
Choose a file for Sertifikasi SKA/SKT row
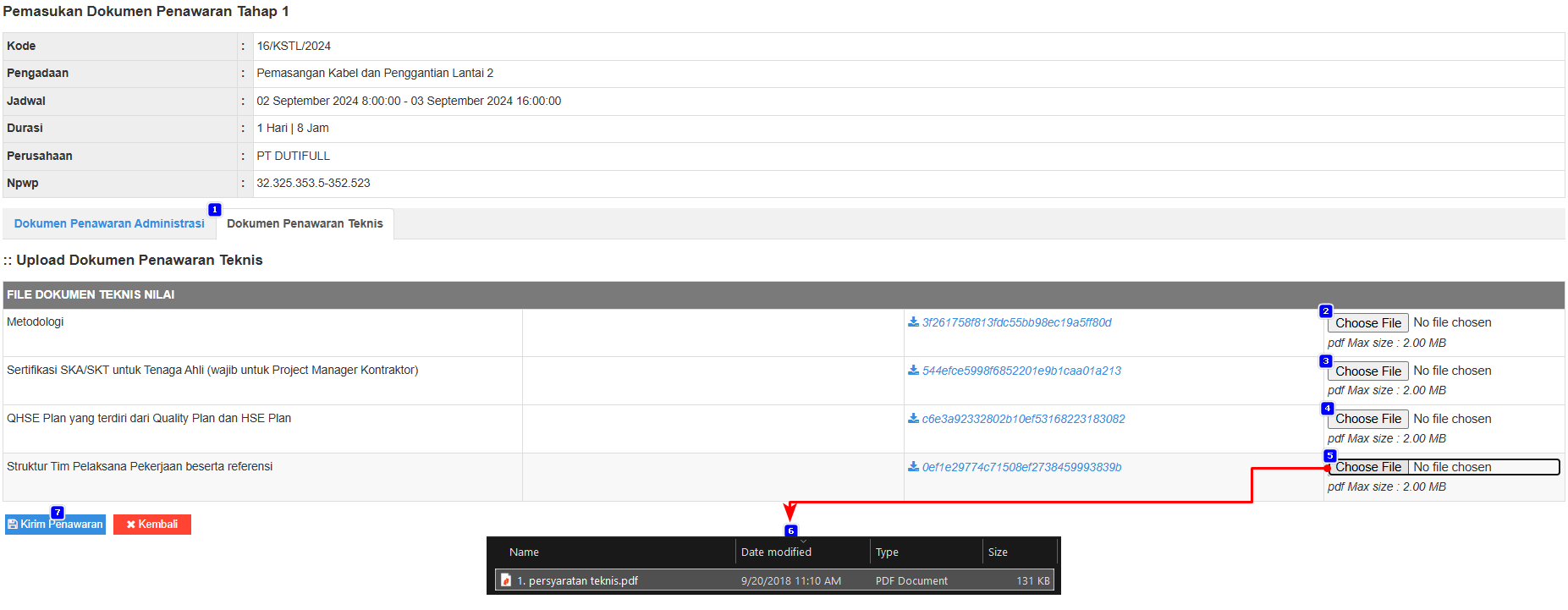coord(1367,371)
